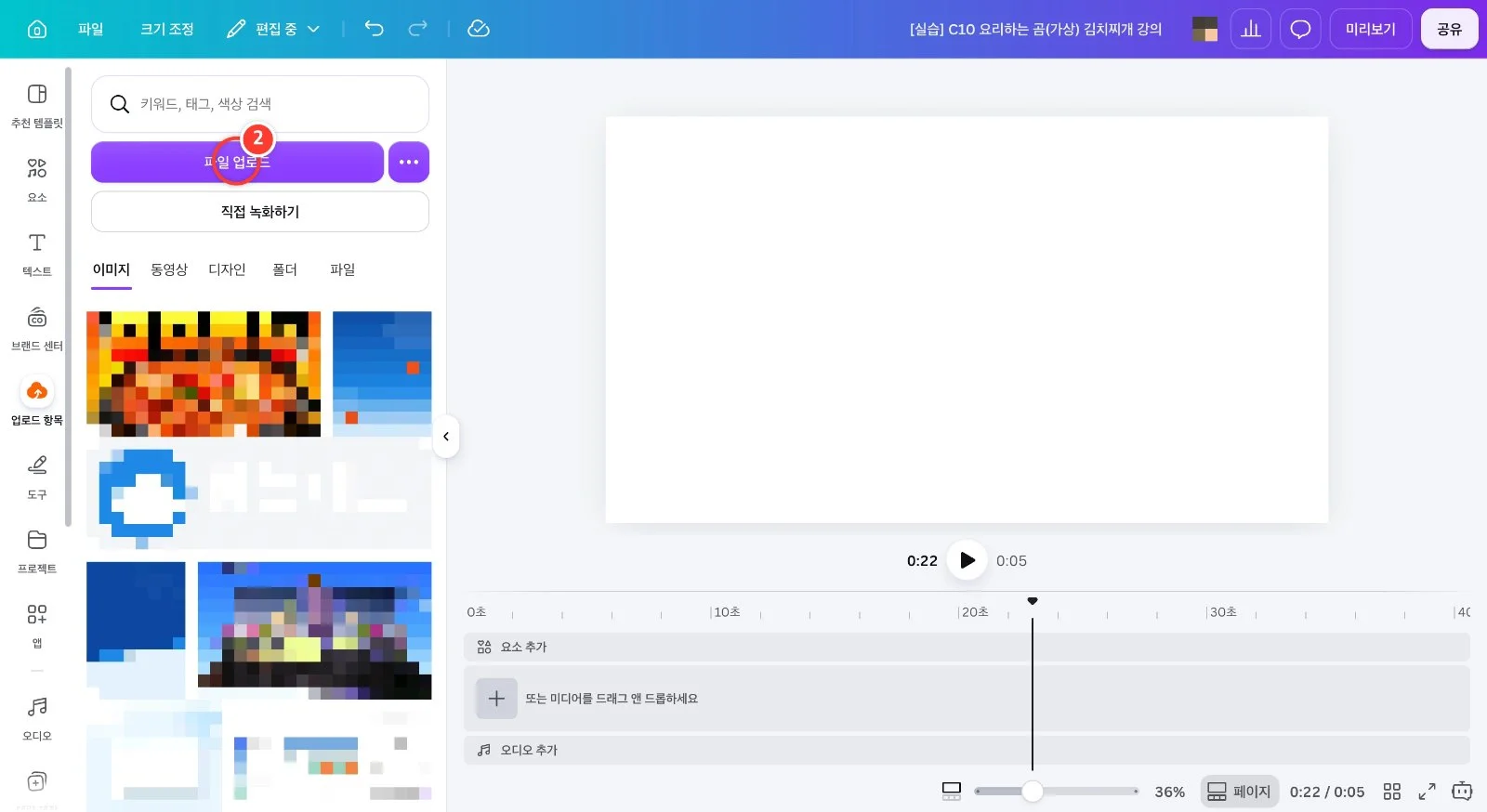The width and height of the screenshot is (1487, 812).
Task: Click the Share (공유) button
Action: click(1449, 29)
